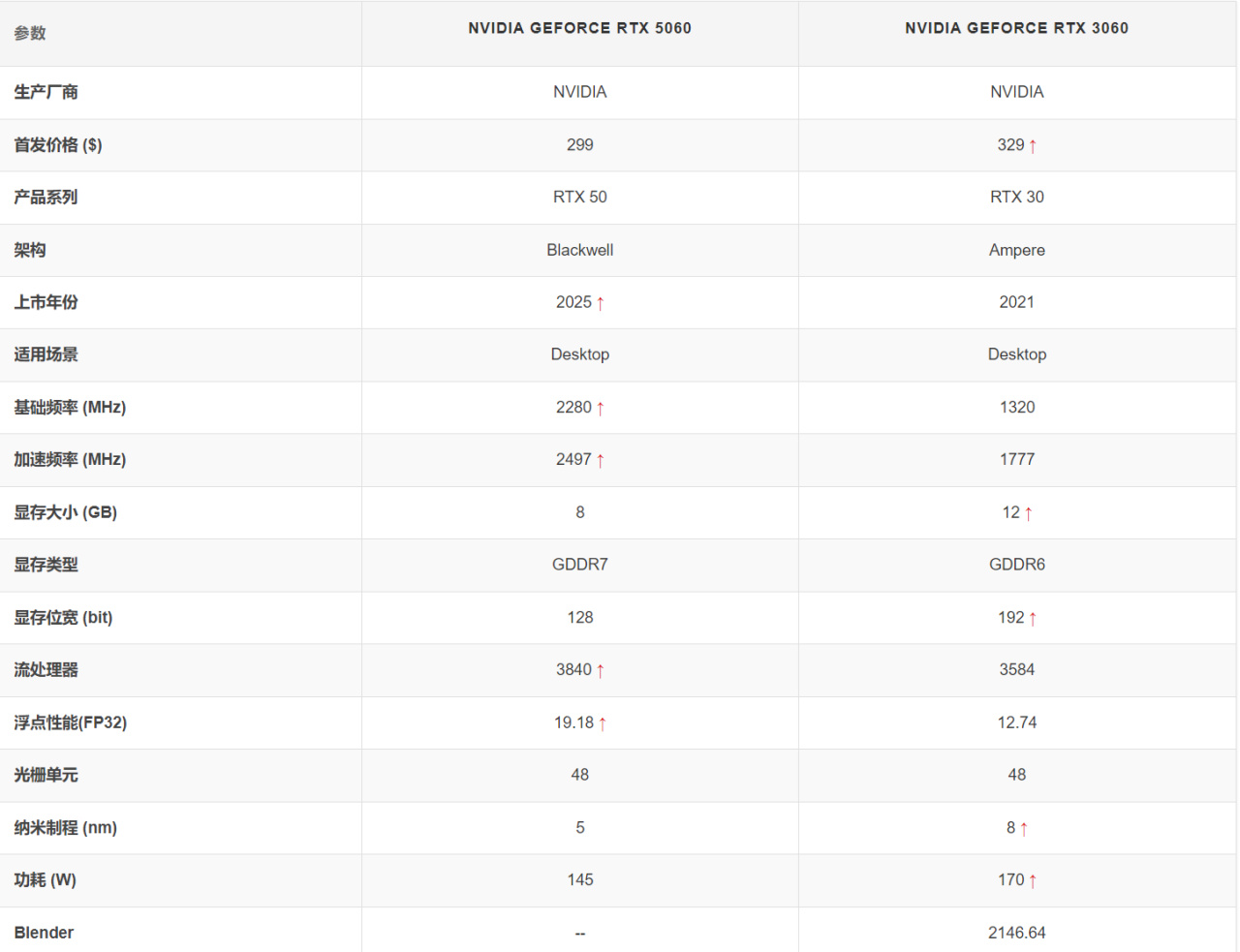
Task: Click red arrow next to 19.18 FP32 value
Action: (x=603, y=723)
